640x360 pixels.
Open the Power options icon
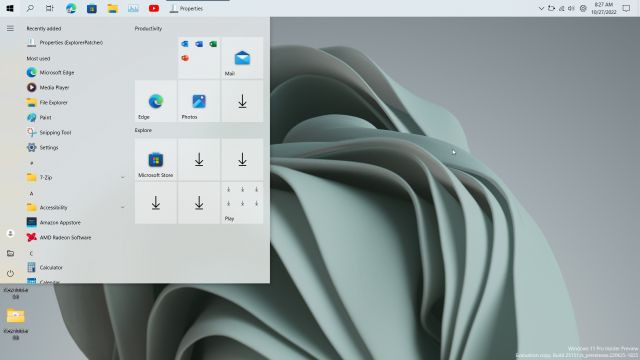coord(10,273)
